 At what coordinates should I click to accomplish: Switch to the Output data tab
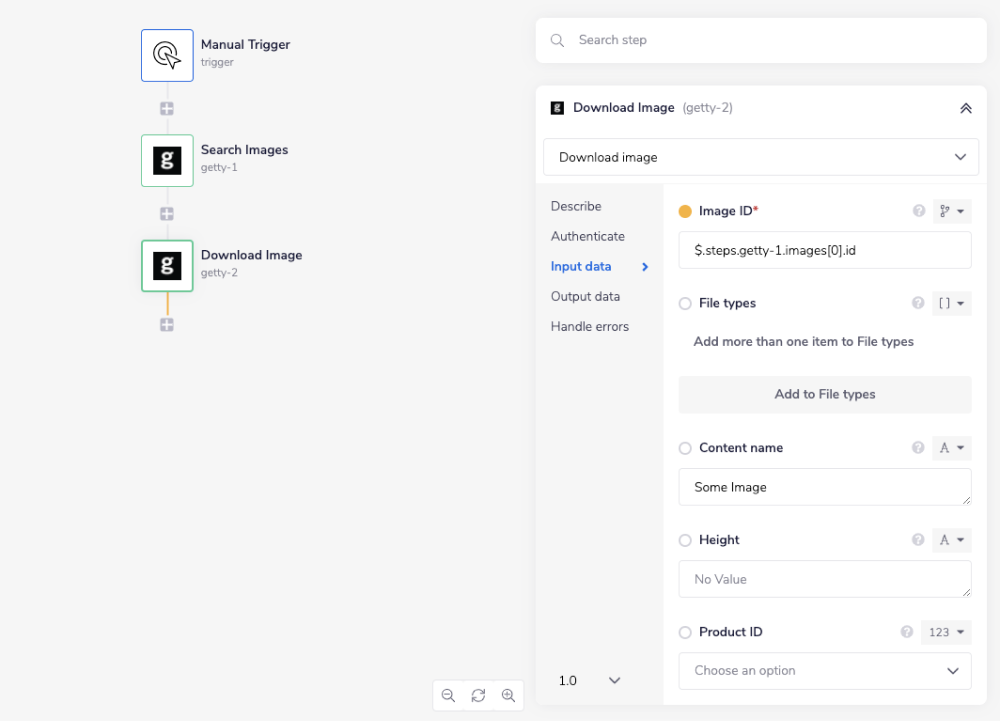(x=585, y=296)
